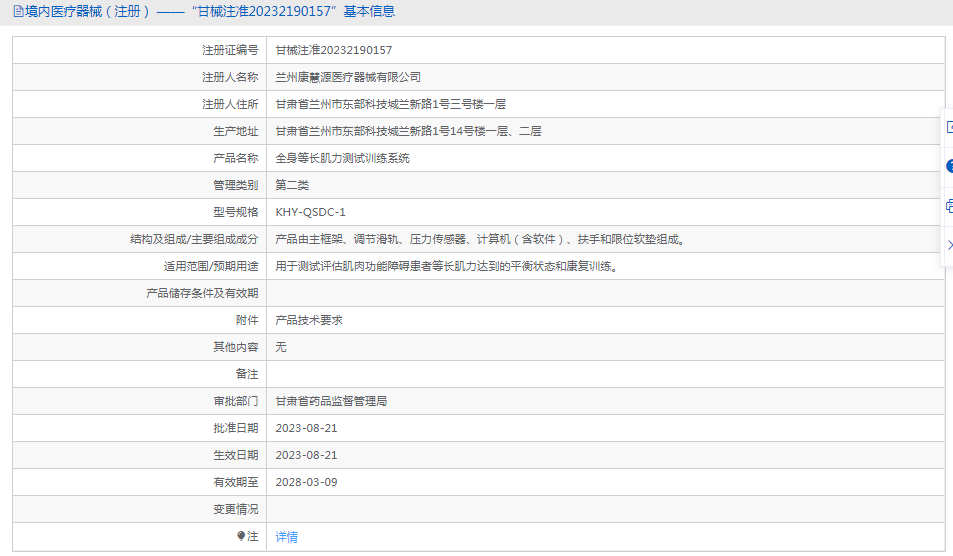This screenshot has height=556, width=953.
Task: Click the 批准日期 row label
Action: pyautogui.click(x=236, y=428)
